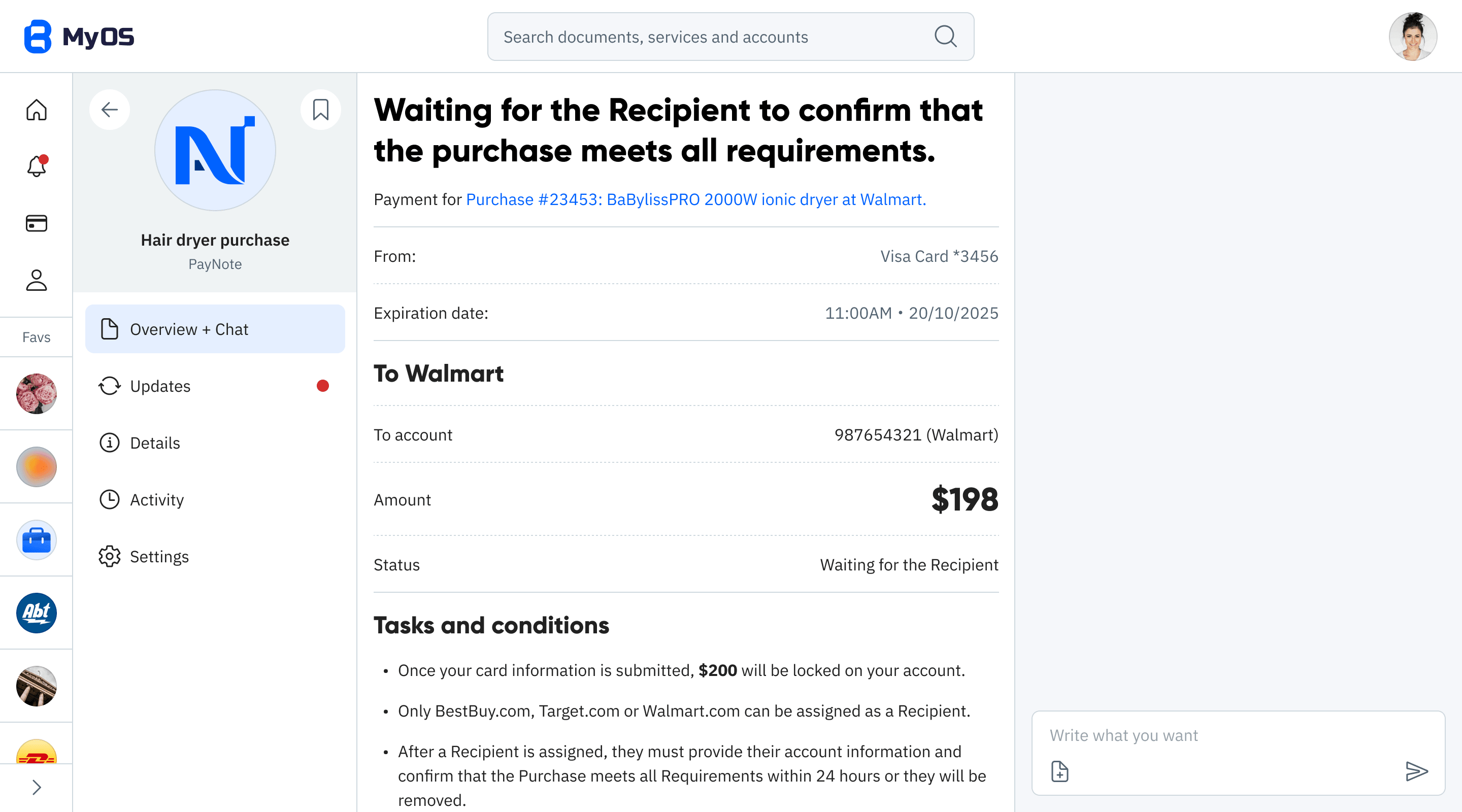The width and height of the screenshot is (1462, 812).
Task: Open the Activity section
Action: coord(157,500)
